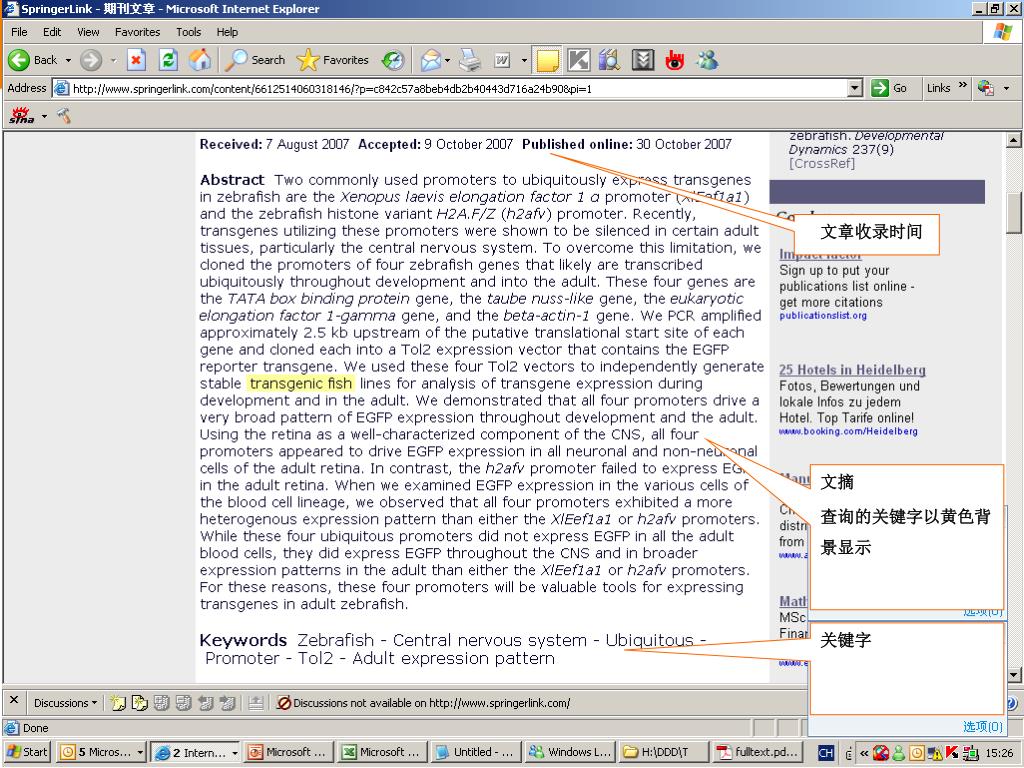Click the hammer tool icon
Viewport: 1024px width, 768px height.
pos(63,116)
